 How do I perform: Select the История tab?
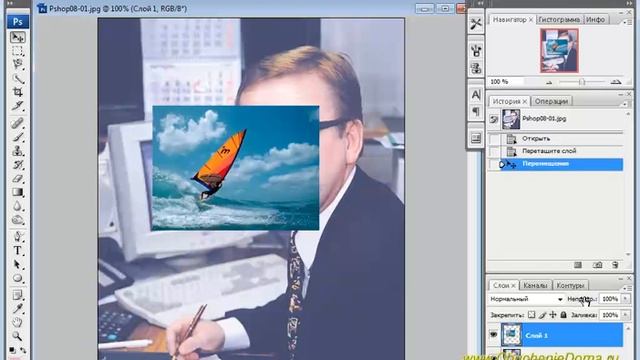pos(509,101)
